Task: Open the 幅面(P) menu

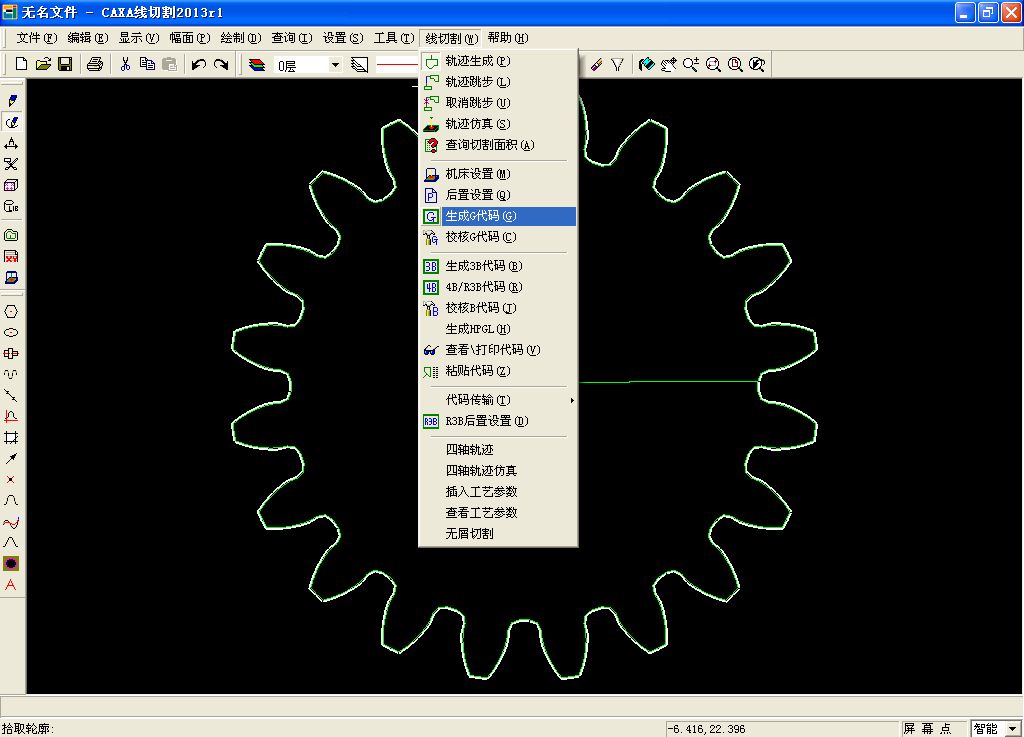Action: [189, 38]
